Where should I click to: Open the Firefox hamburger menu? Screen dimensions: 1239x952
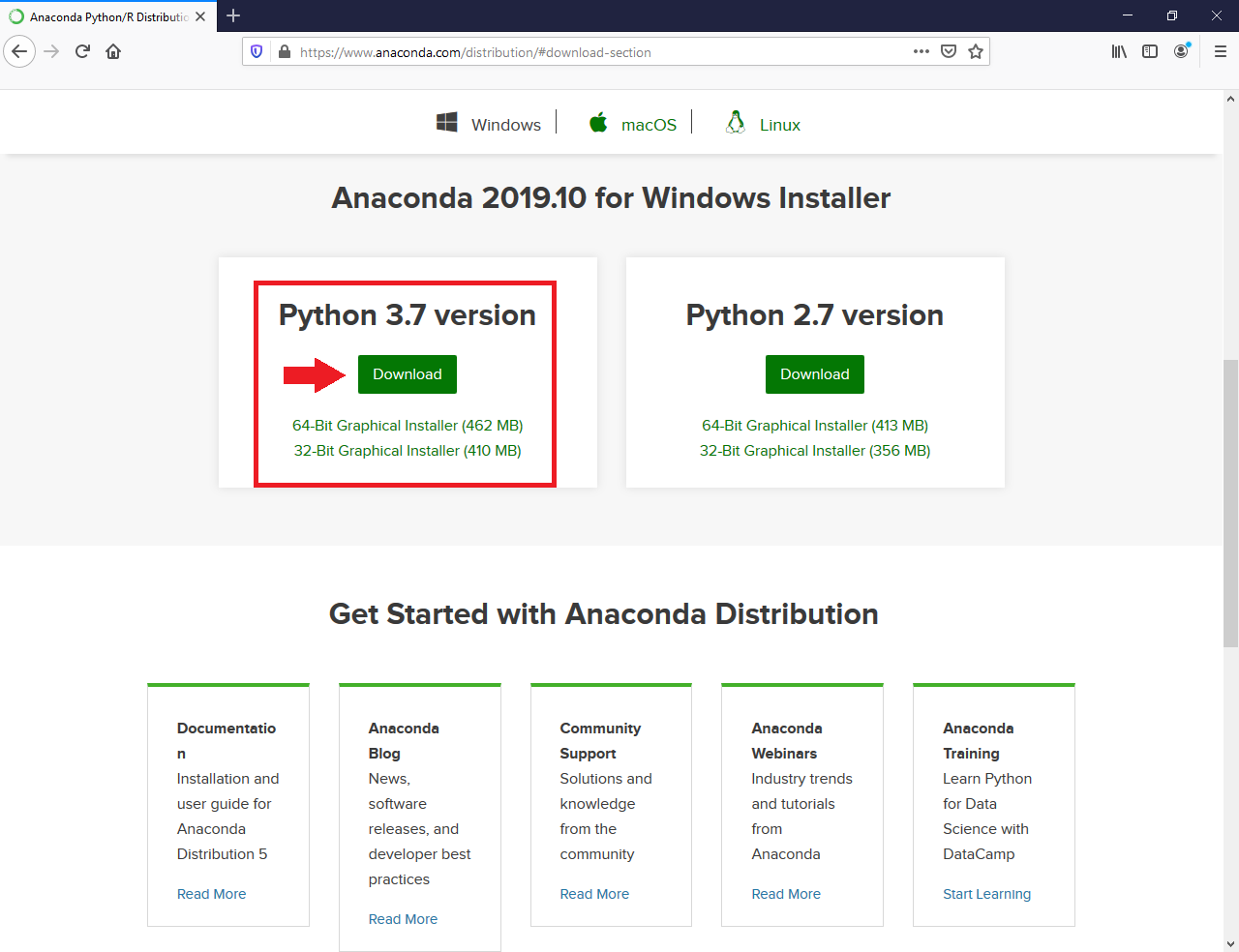(x=1220, y=51)
